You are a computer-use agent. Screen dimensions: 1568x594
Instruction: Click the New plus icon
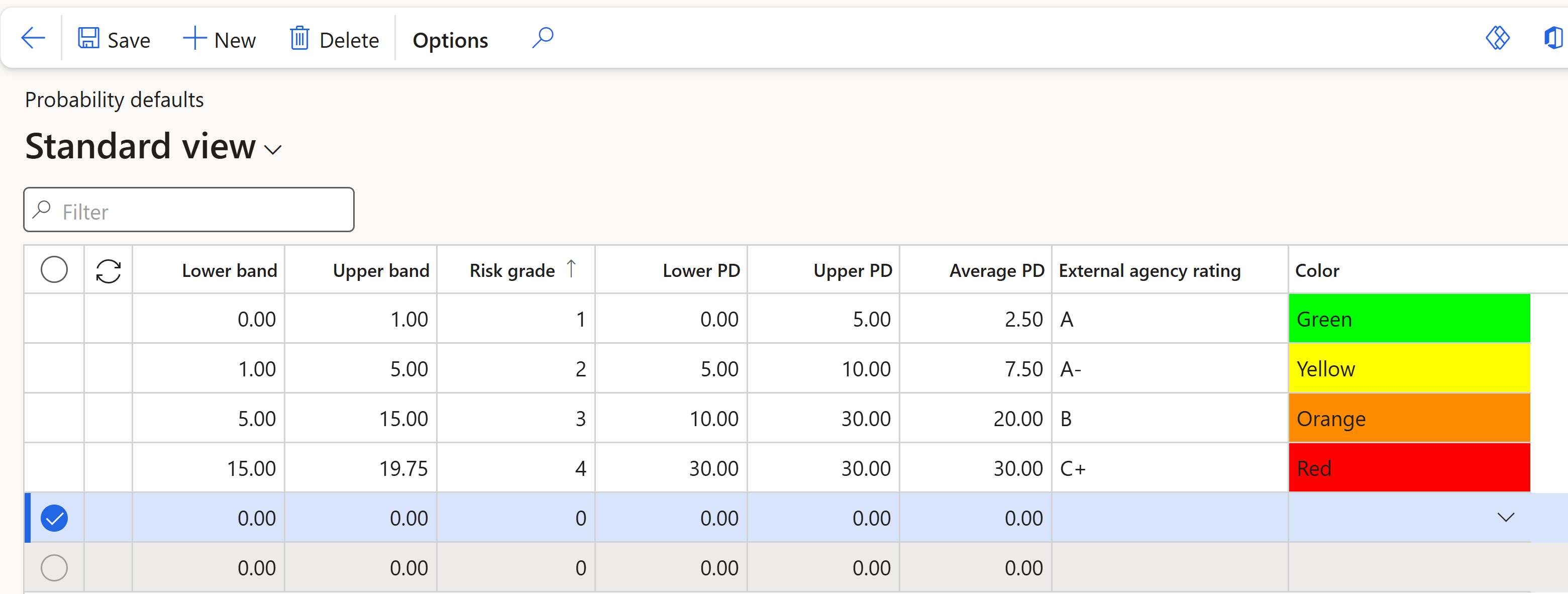[195, 38]
